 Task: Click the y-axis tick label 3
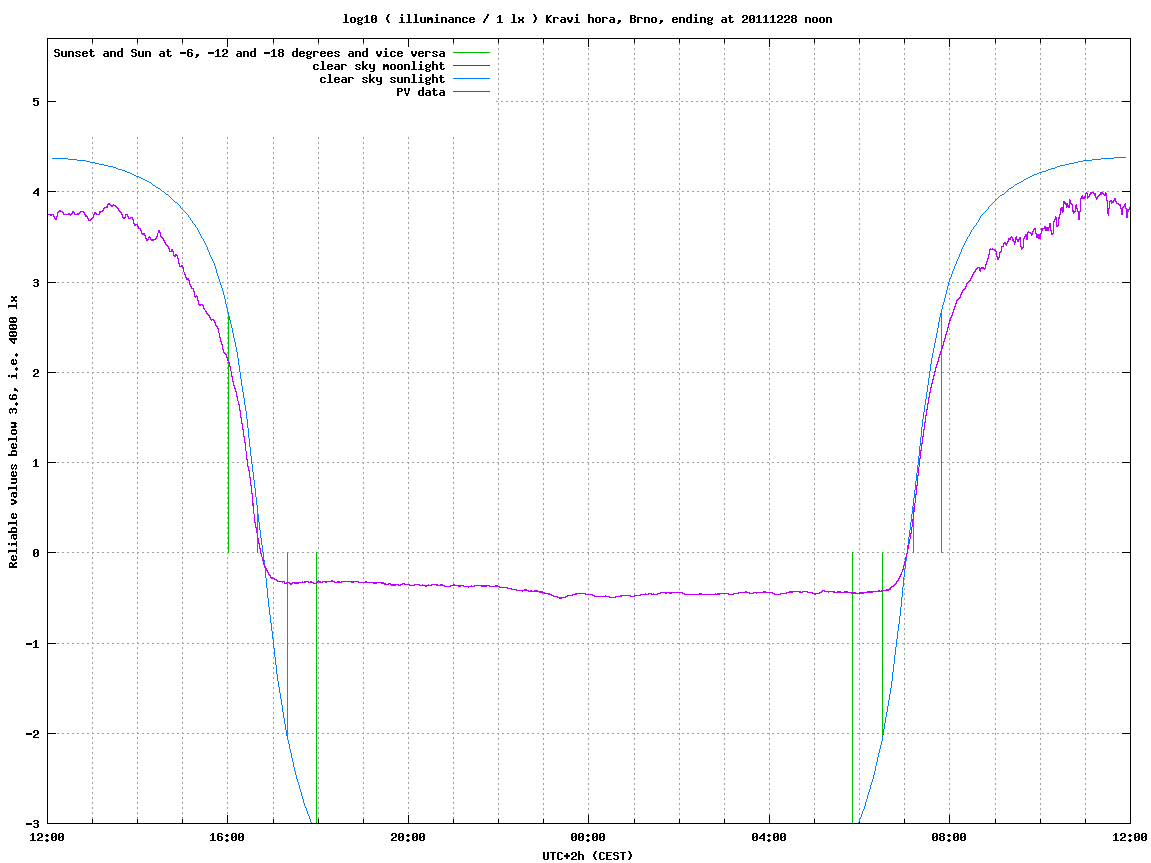pyautogui.click(x=35, y=283)
